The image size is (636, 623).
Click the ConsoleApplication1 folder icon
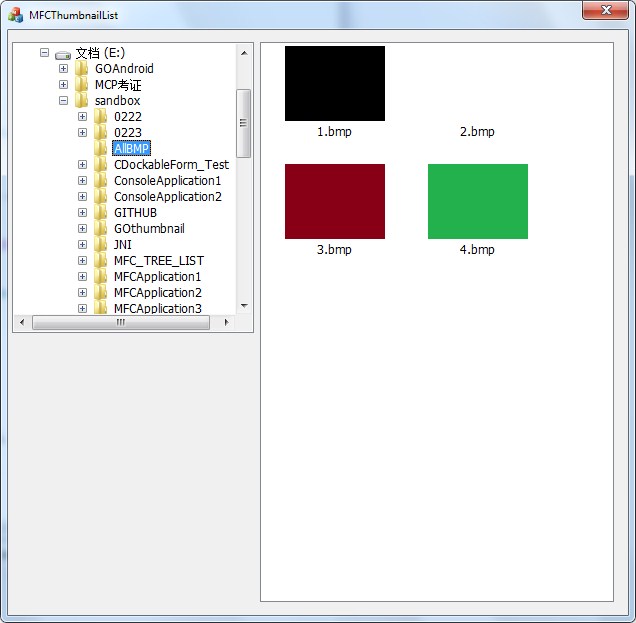pyautogui.click(x=101, y=180)
